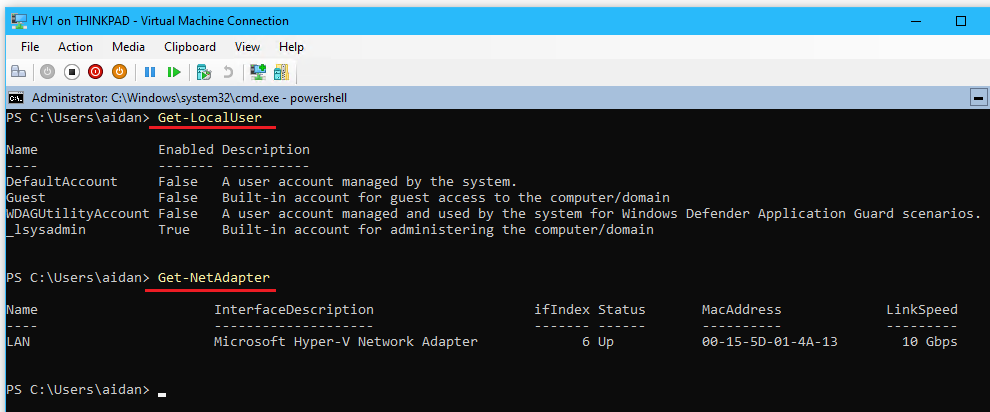Minimize the cmd.exe powershell console window
The image size is (990, 412).
(x=978, y=98)
